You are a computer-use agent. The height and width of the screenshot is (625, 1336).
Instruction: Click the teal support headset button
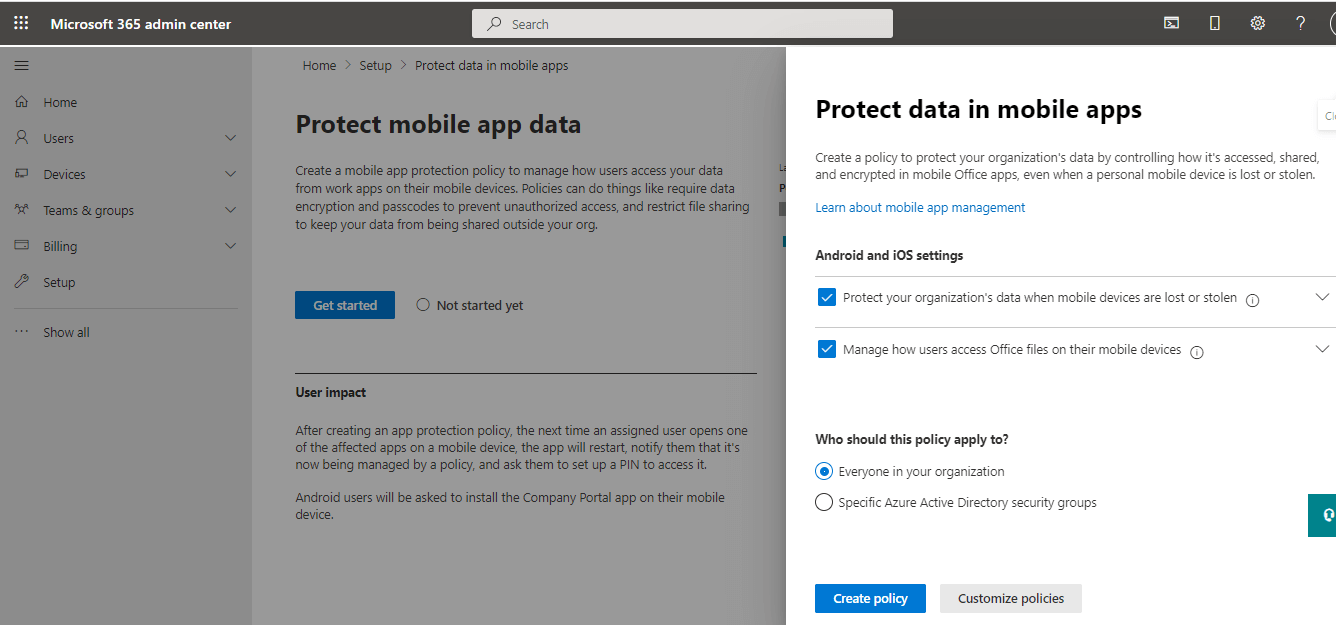(1322, 515)
